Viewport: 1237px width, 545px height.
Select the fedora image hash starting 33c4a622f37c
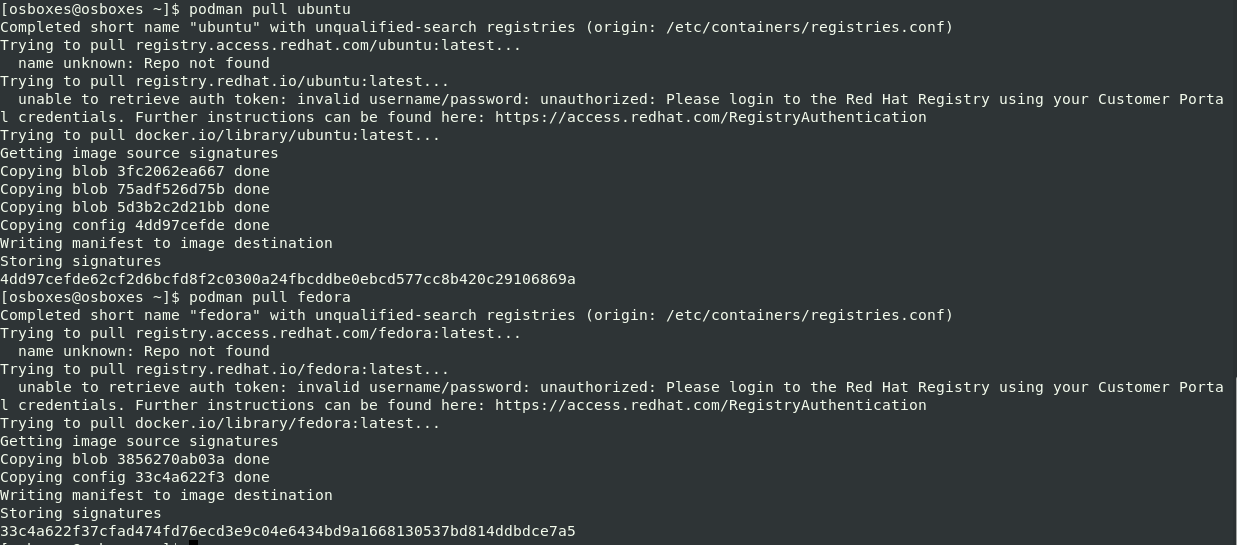288,531
